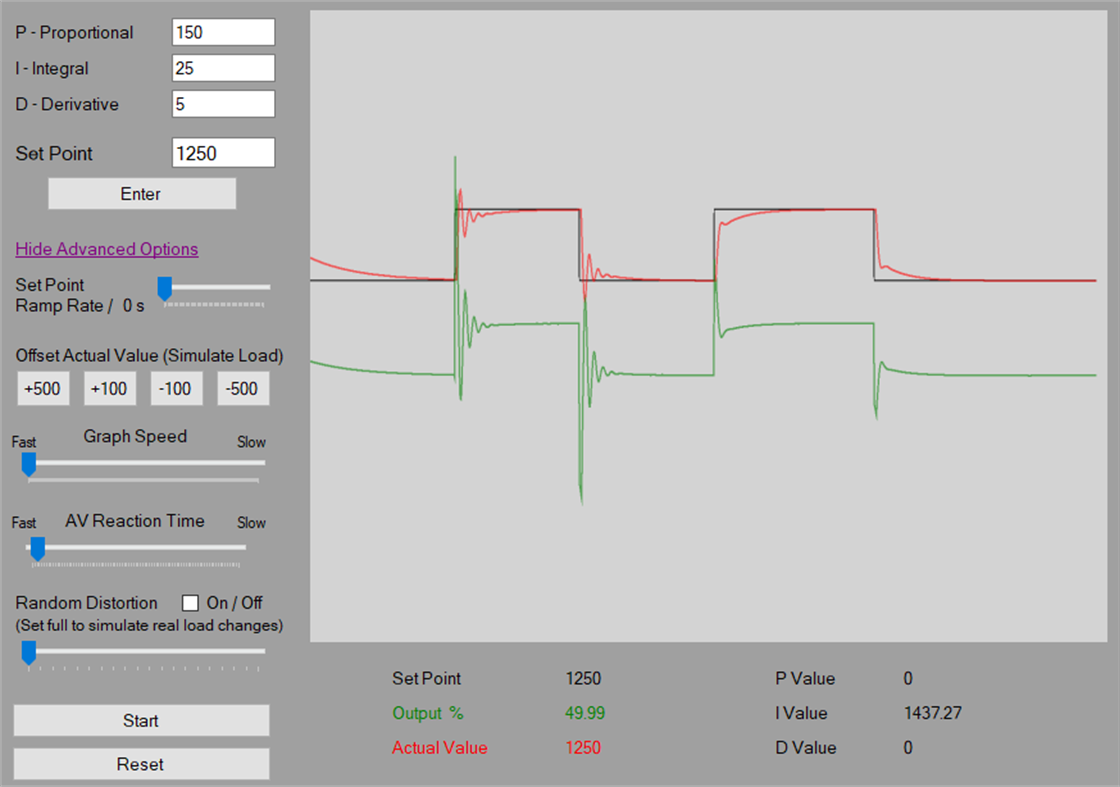Click inside the Set Point input box
The width and height of the screenshot is (1120, 787).
pos(222,152)
